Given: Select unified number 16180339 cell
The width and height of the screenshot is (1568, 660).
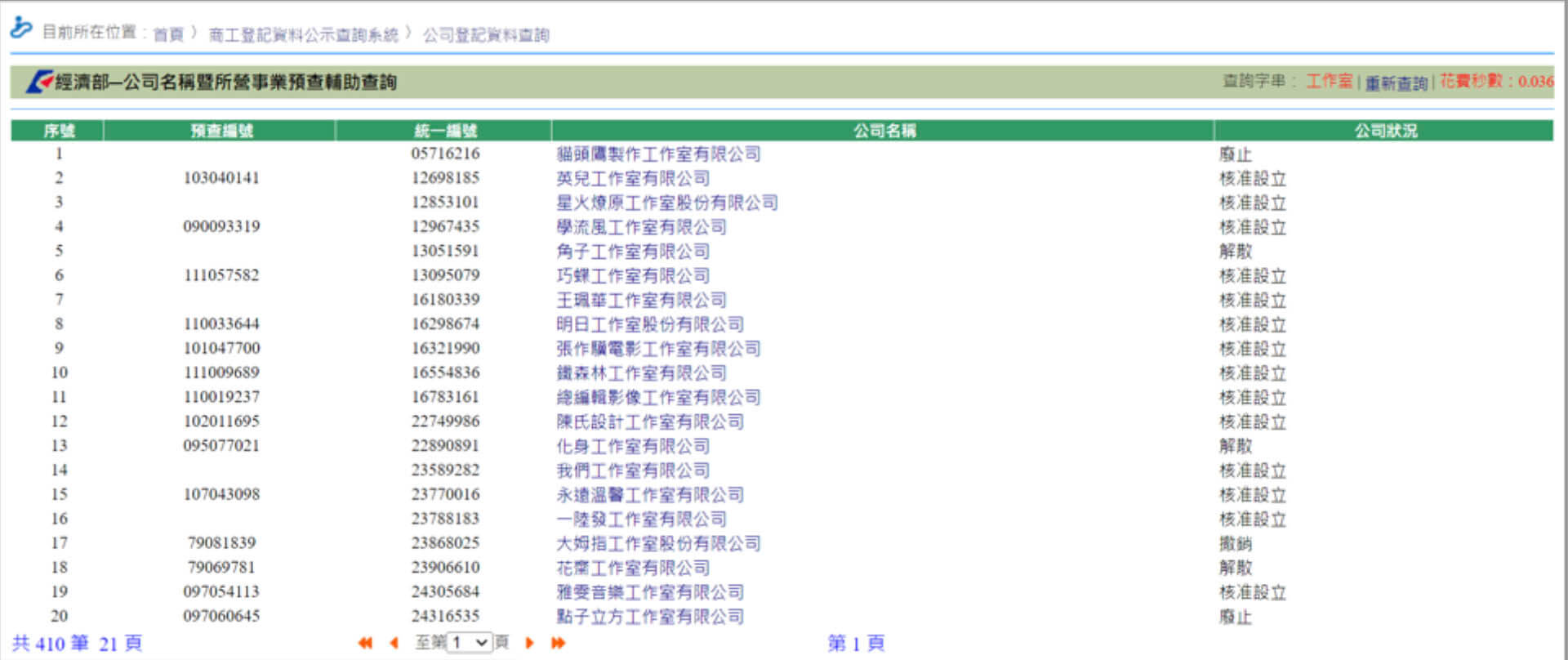Looking at the screenshot, I should tap(445, 300).
